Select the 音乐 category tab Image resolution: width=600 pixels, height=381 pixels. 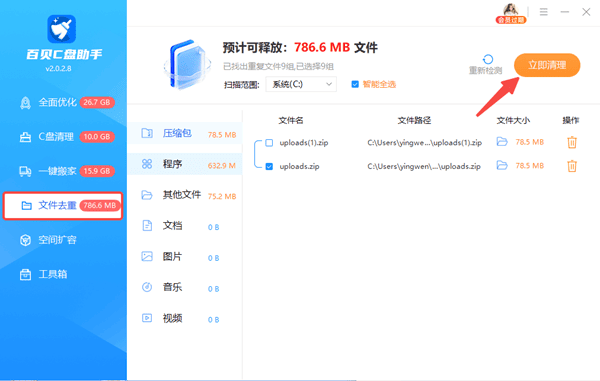tap(185, 287)
